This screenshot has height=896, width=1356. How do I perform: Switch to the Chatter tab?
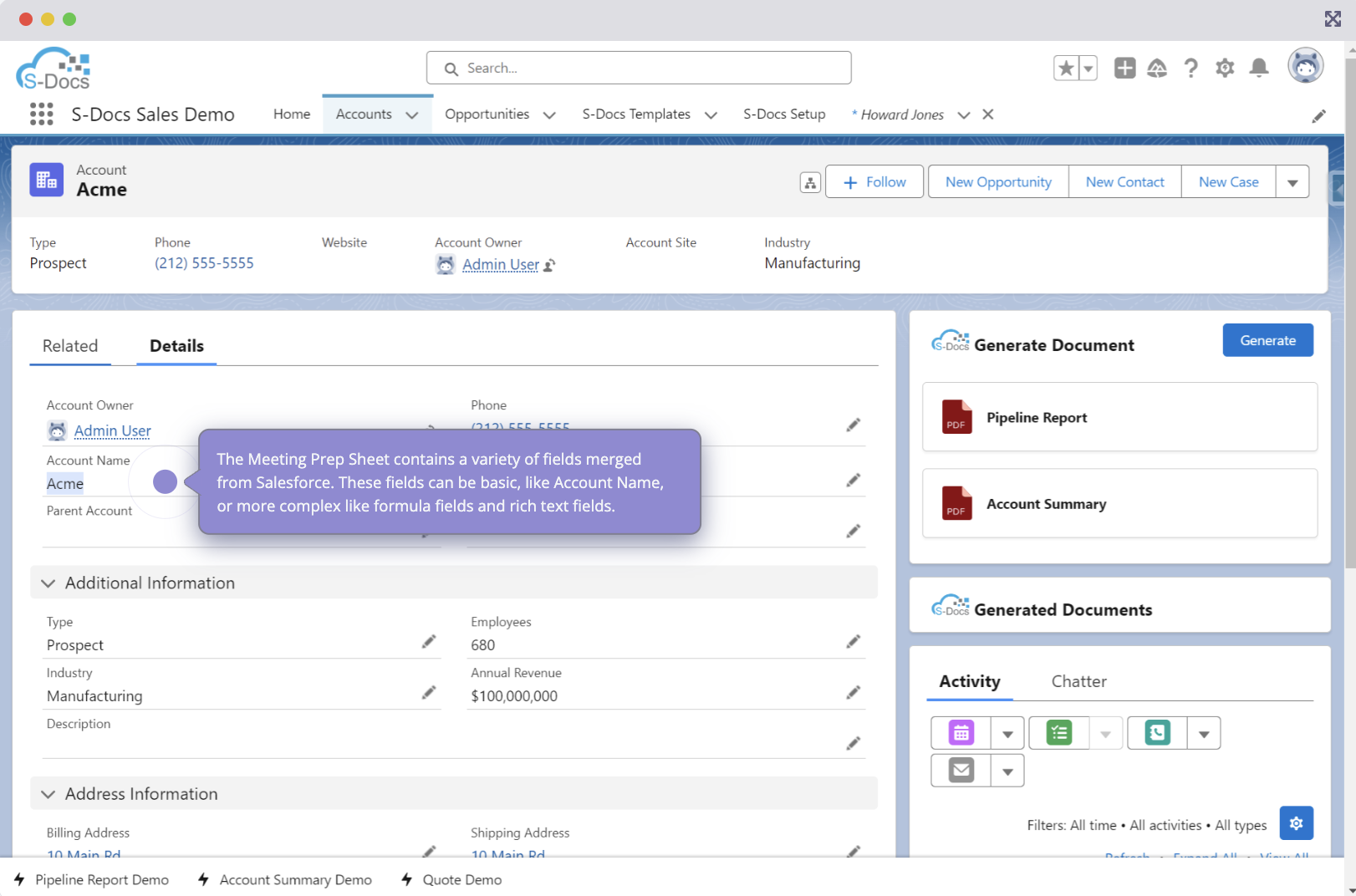pyautogui.click(x=1078, y=681)
